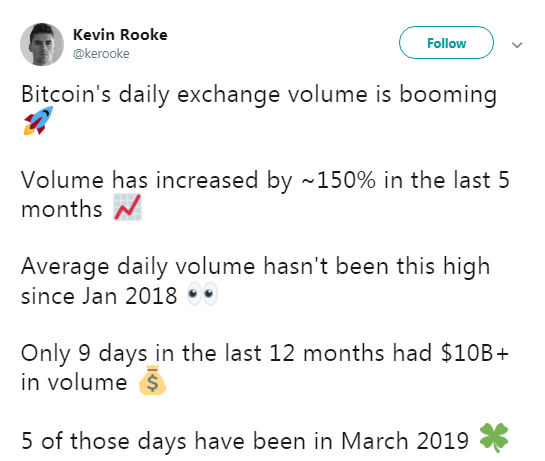The width and height of the screenshot is (545, 461).
Task: Click the text 'Bitcoin's daily exchange volume is booming'
Action: tap(259, 95)
